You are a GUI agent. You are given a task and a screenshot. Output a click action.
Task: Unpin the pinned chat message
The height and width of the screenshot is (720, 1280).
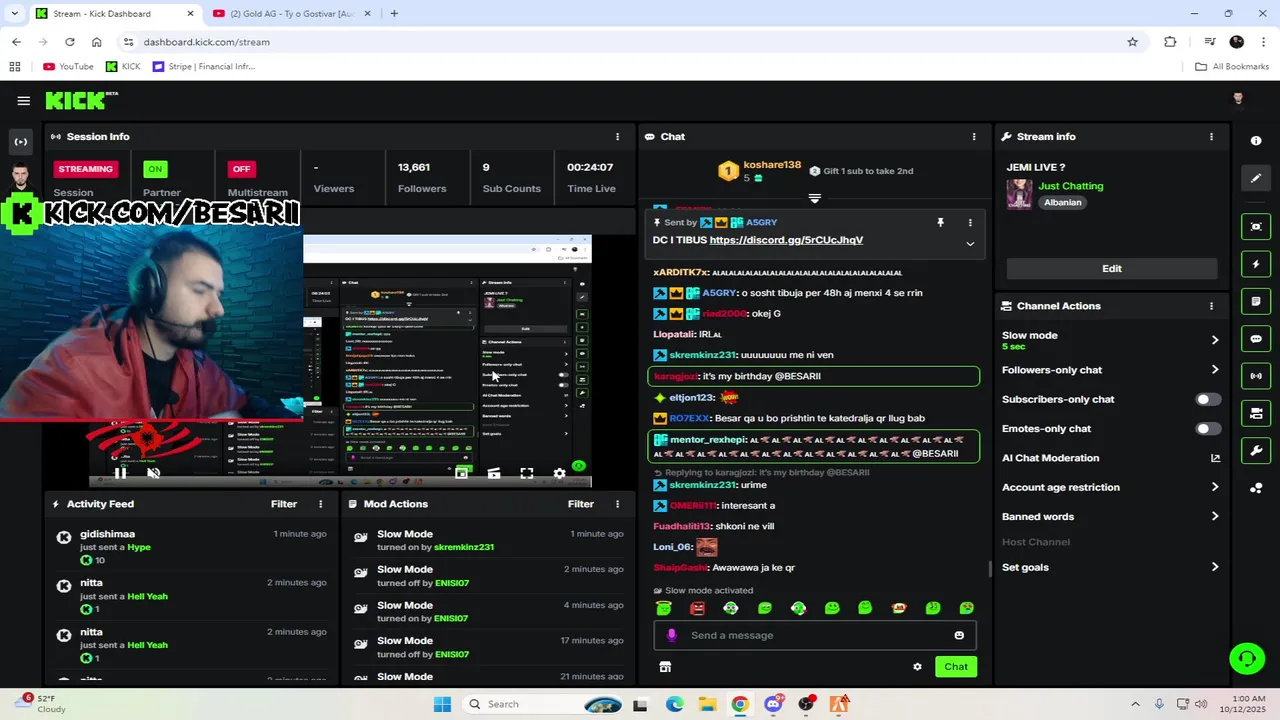(x=940, y=222)
